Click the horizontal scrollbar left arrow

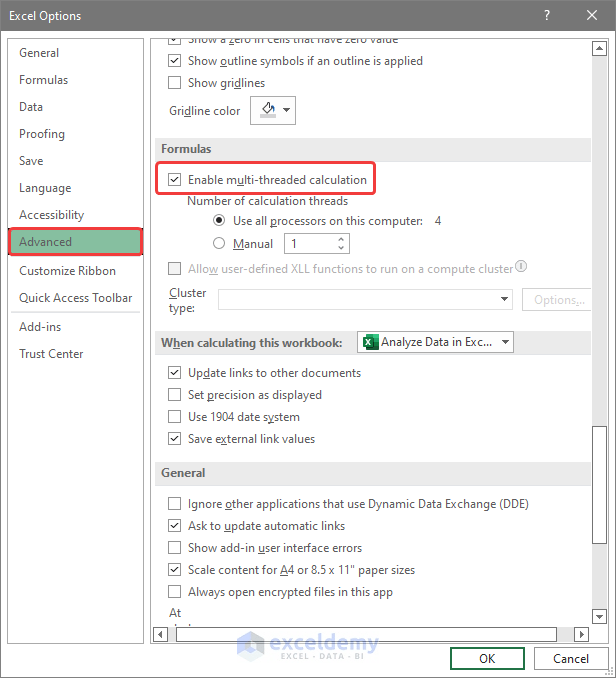pos(160,634)
